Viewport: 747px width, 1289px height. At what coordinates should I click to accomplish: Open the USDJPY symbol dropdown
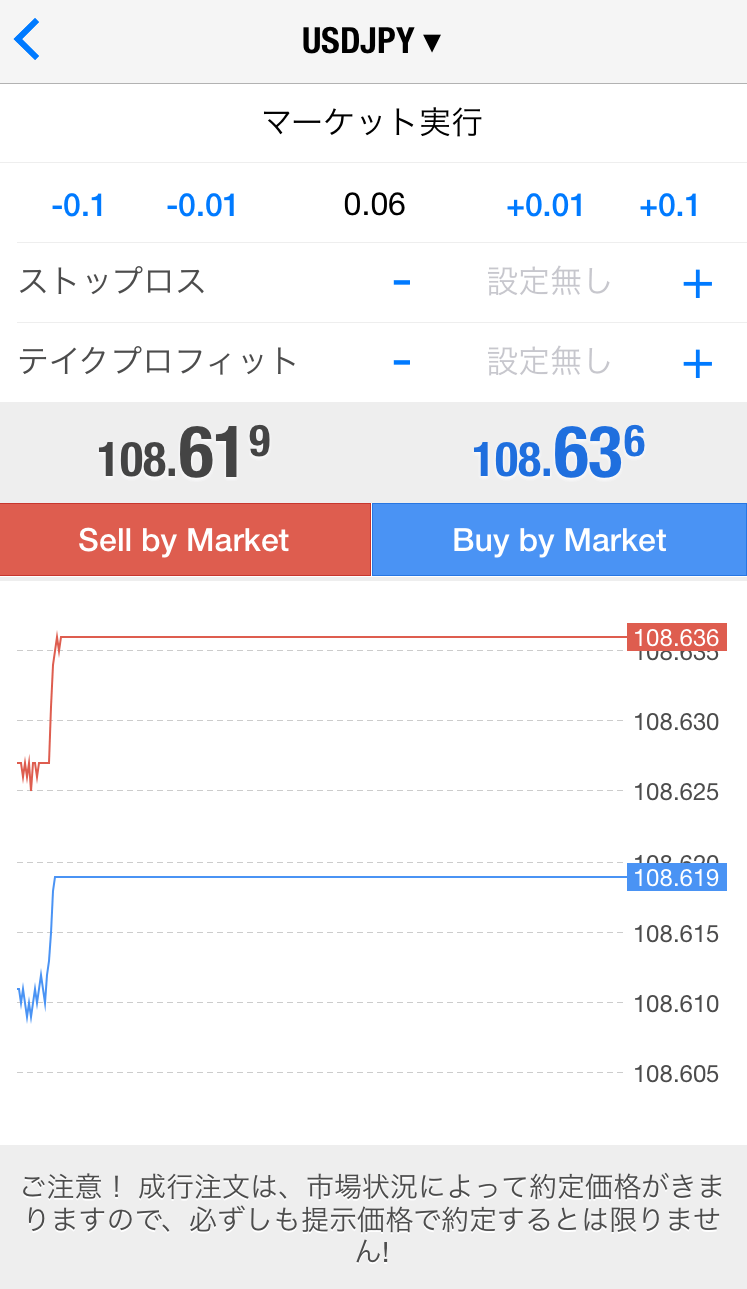372,42
